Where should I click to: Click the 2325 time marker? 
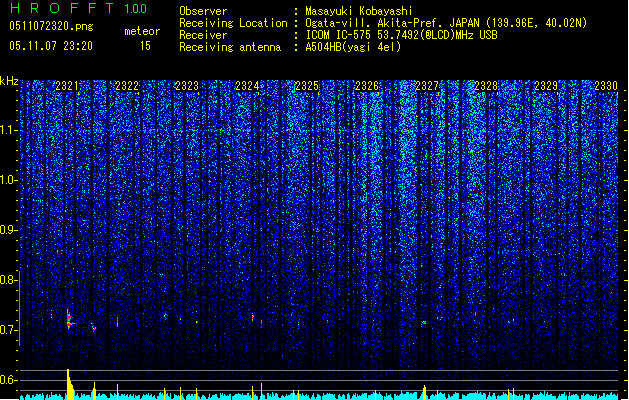(x=307, y=86)
